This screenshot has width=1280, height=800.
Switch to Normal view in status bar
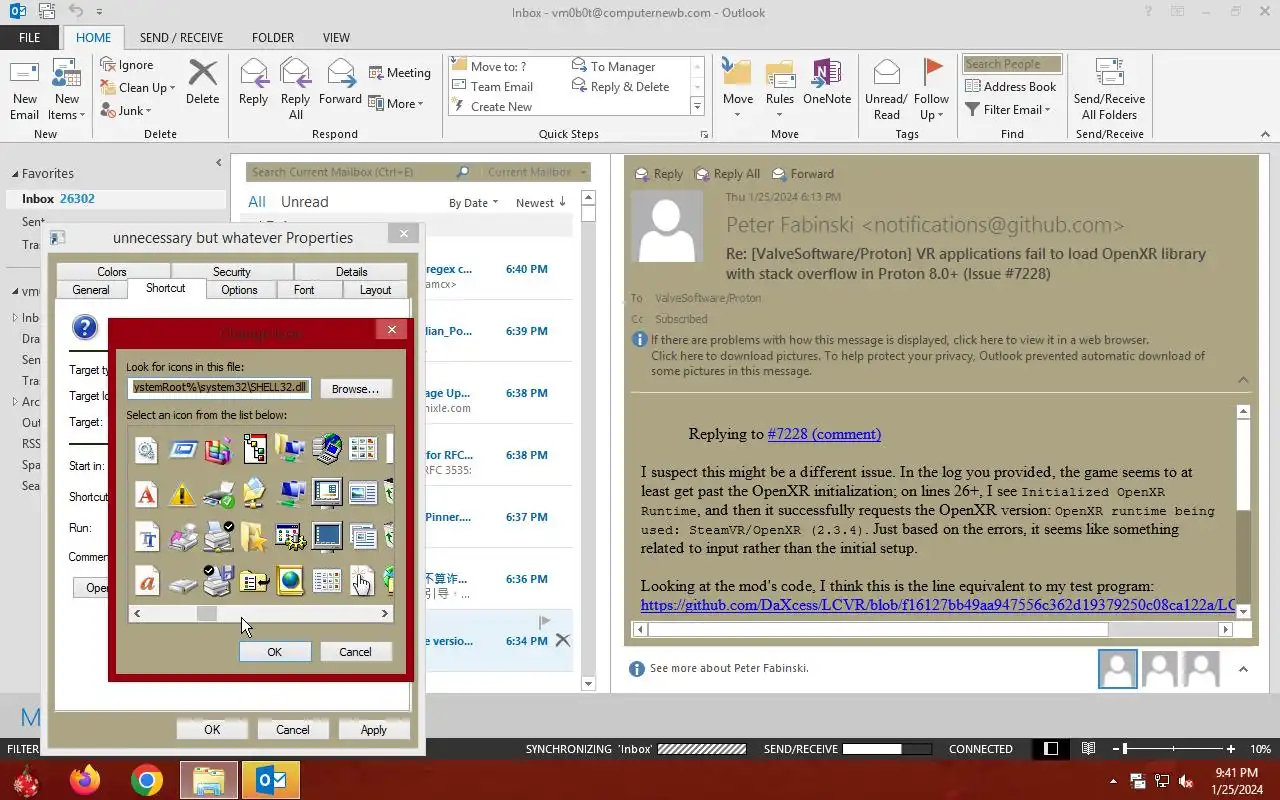1051,749
